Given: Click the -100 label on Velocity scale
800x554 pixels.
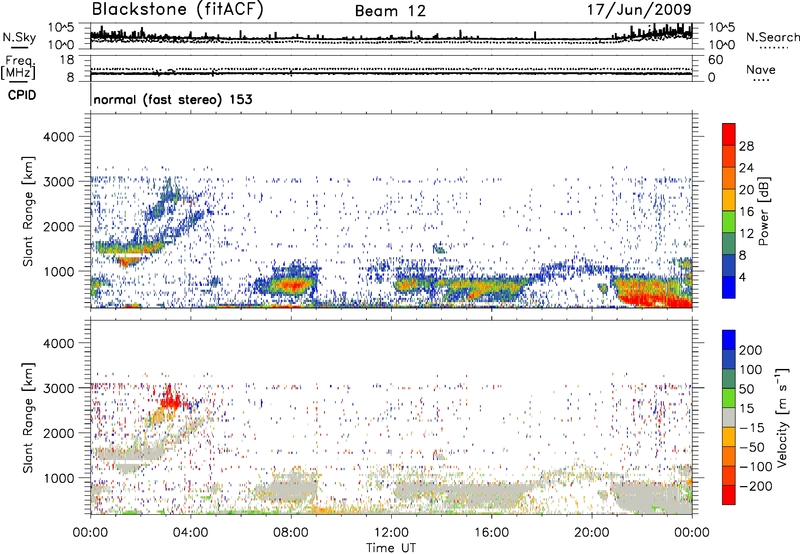Looking at the screenshot, I should pos(756,466).
